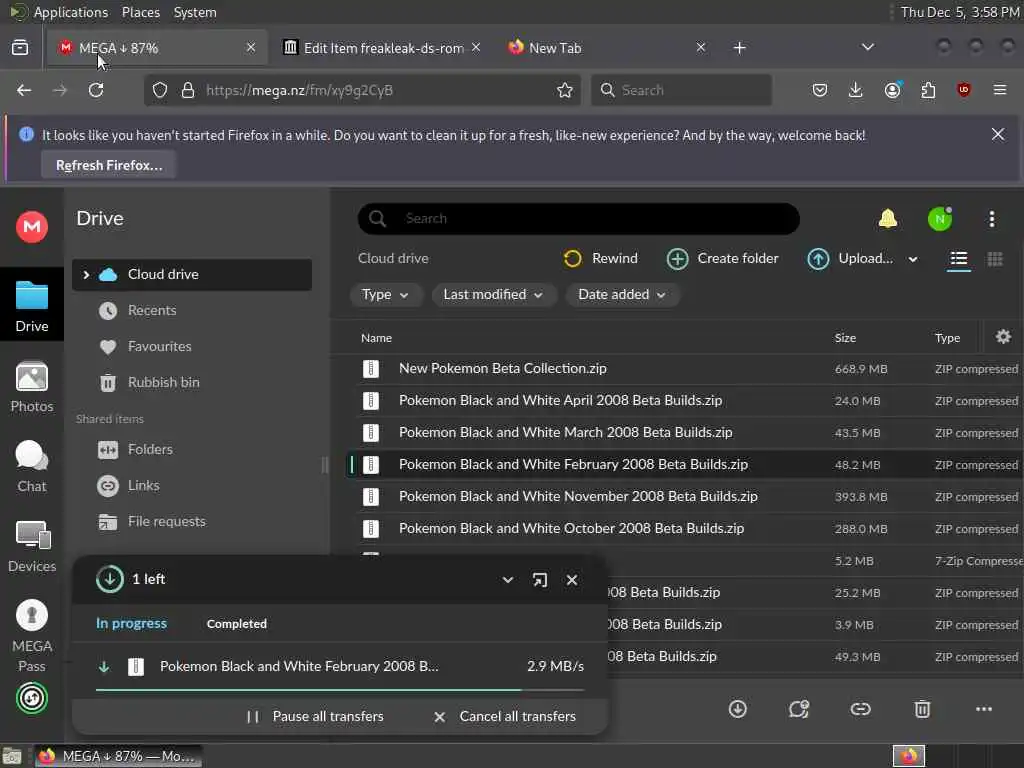Open Favourites in the Drive sidebar
The image size is (1024, 768).
159,347
